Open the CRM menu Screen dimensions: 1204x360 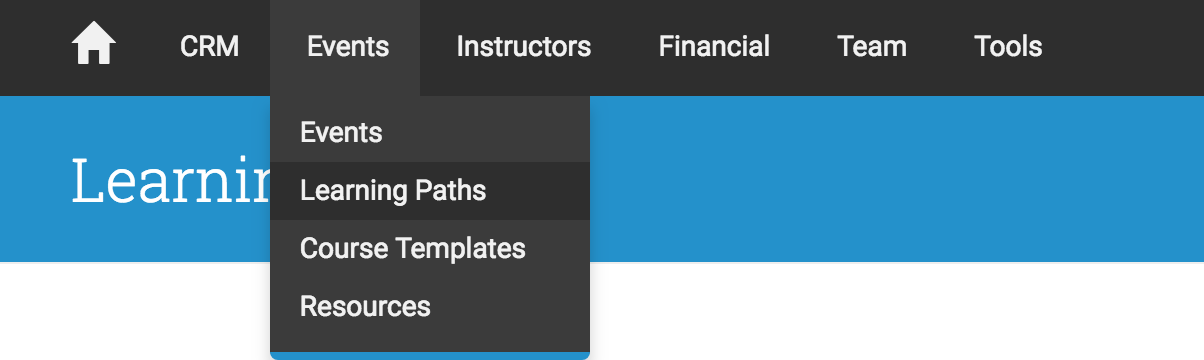point(209,47)
